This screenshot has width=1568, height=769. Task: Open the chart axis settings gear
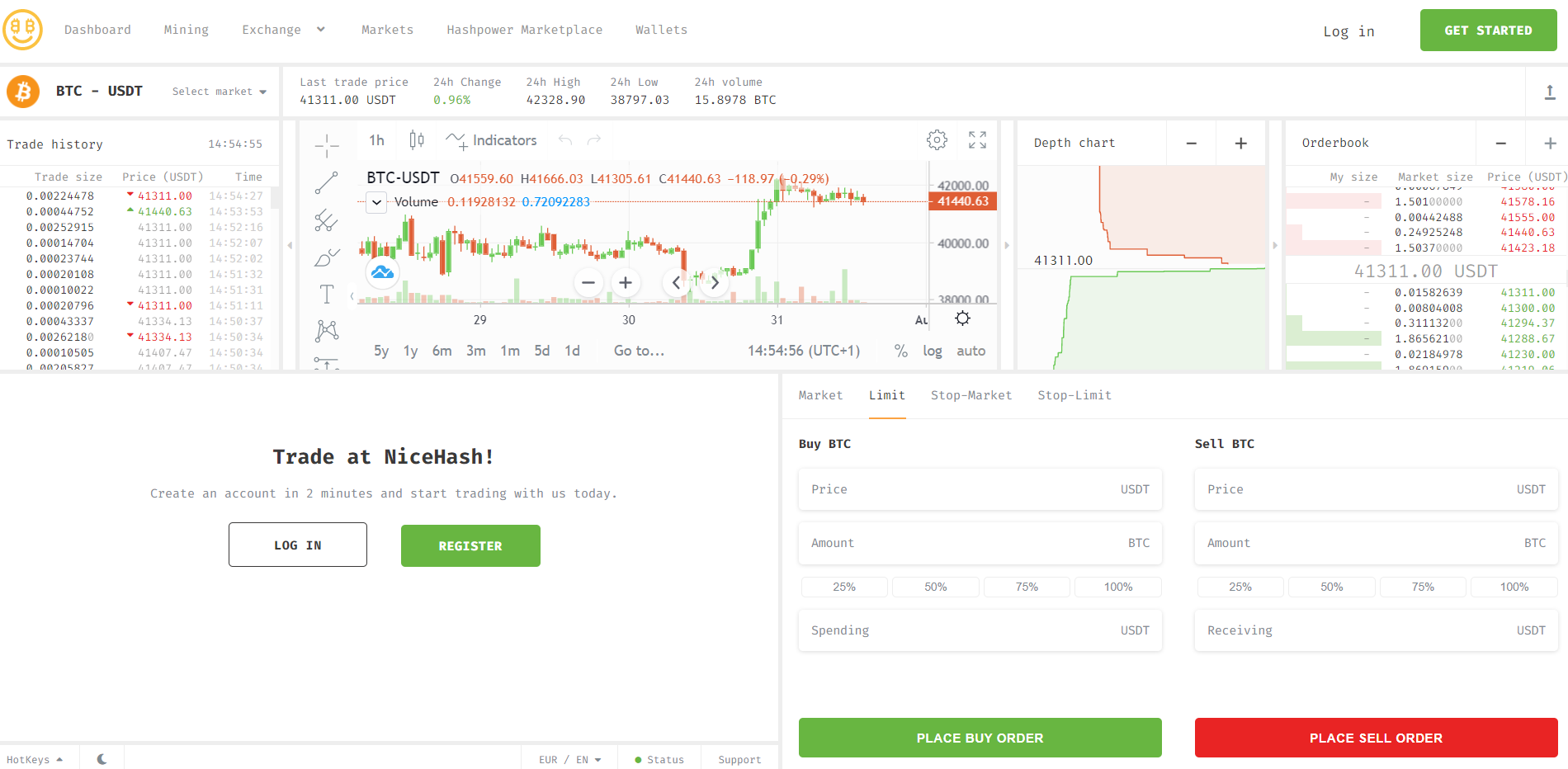tap(962, 318)
